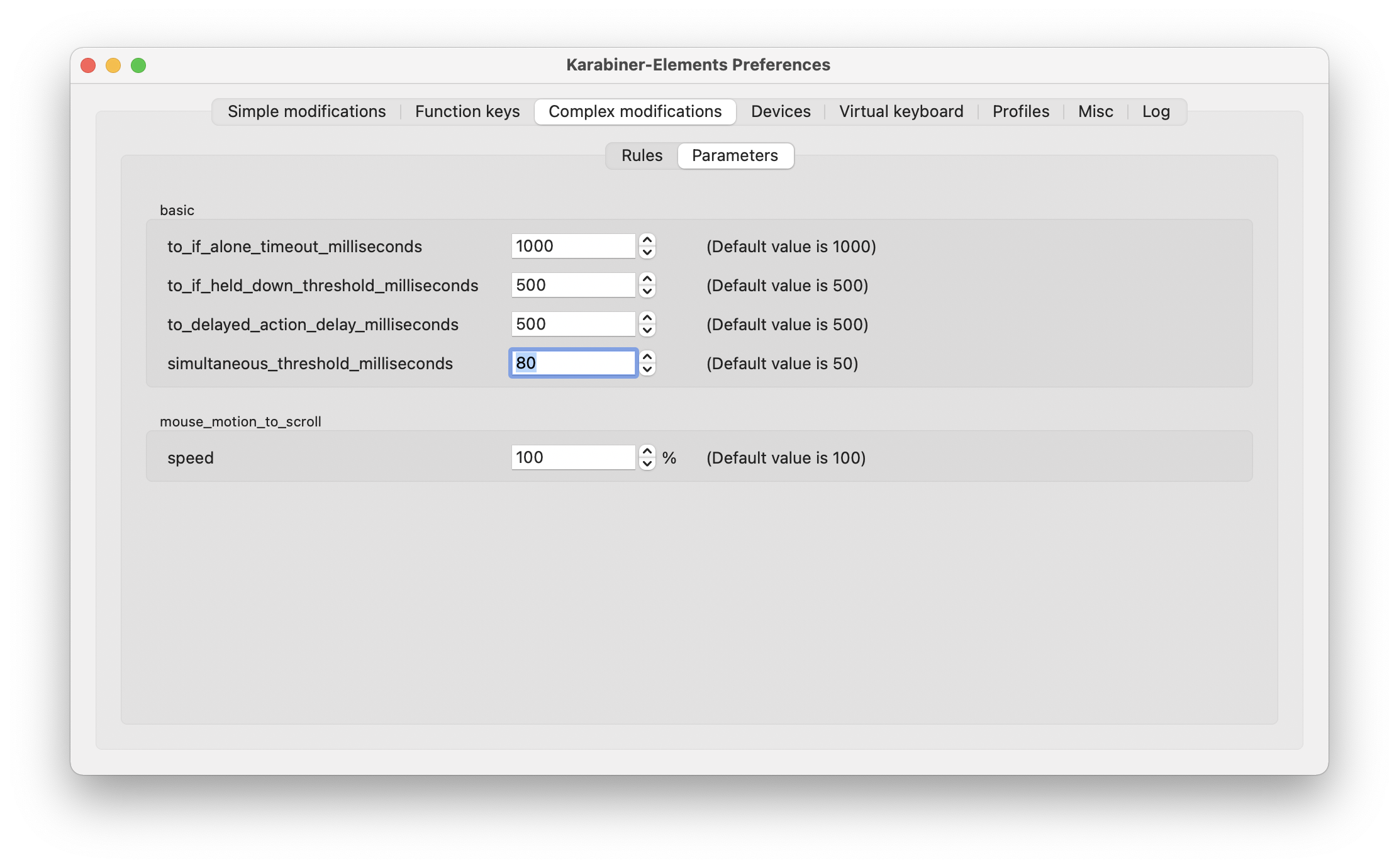Click up arrow for simultaneous_threshold_milliseconds
This screenshot has width=1399, height=868.
647,357
